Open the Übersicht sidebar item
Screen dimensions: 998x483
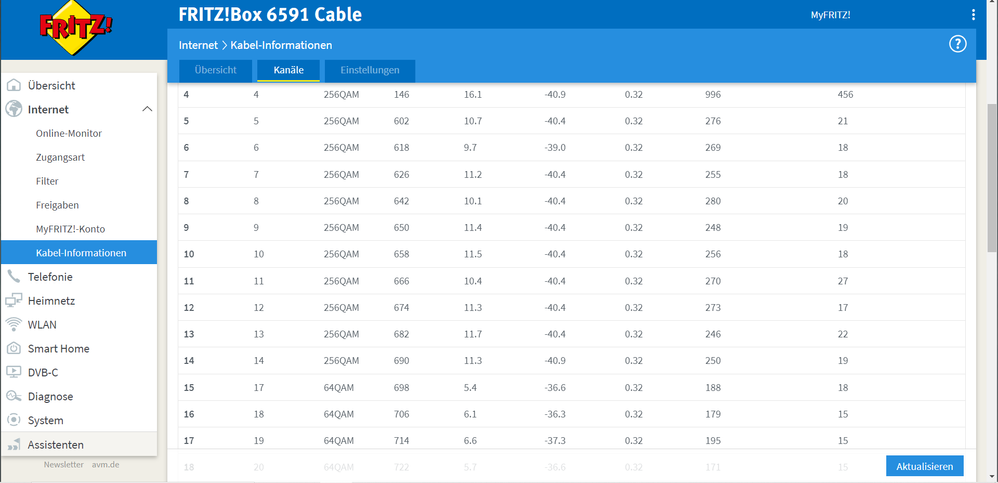pos(79,85)
